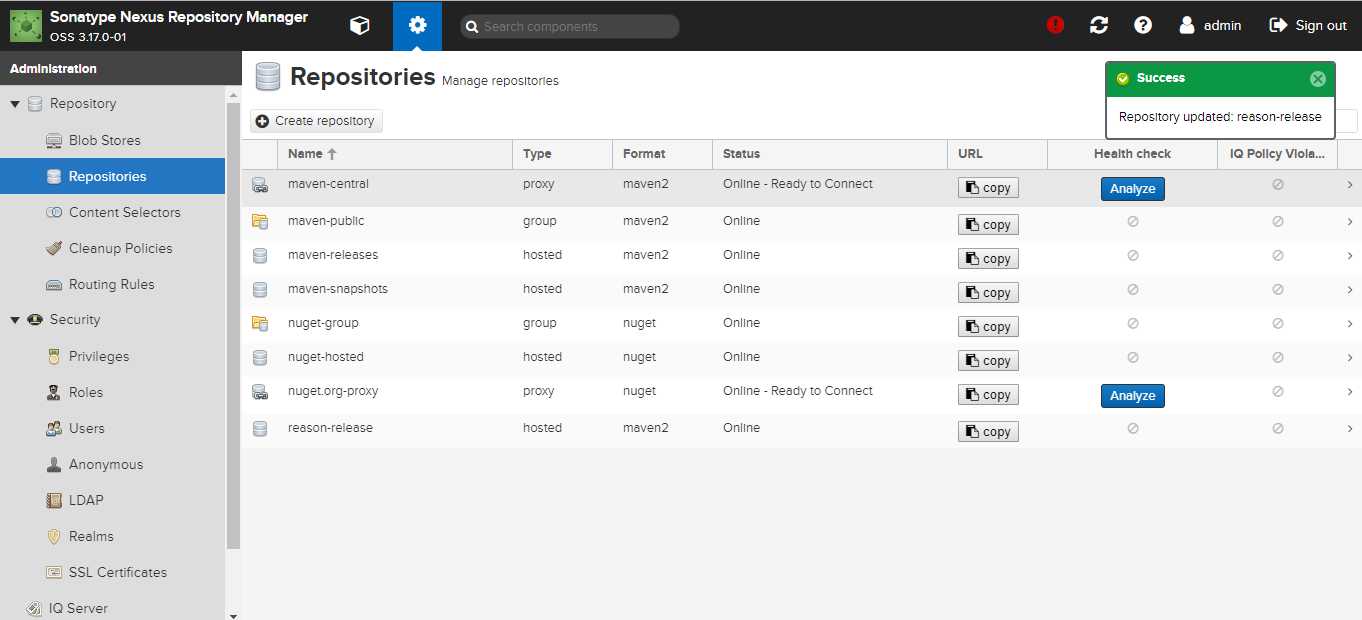1362x620 pixels.
Task: Open the Help question mark icon
Action: click(1143, 25)
